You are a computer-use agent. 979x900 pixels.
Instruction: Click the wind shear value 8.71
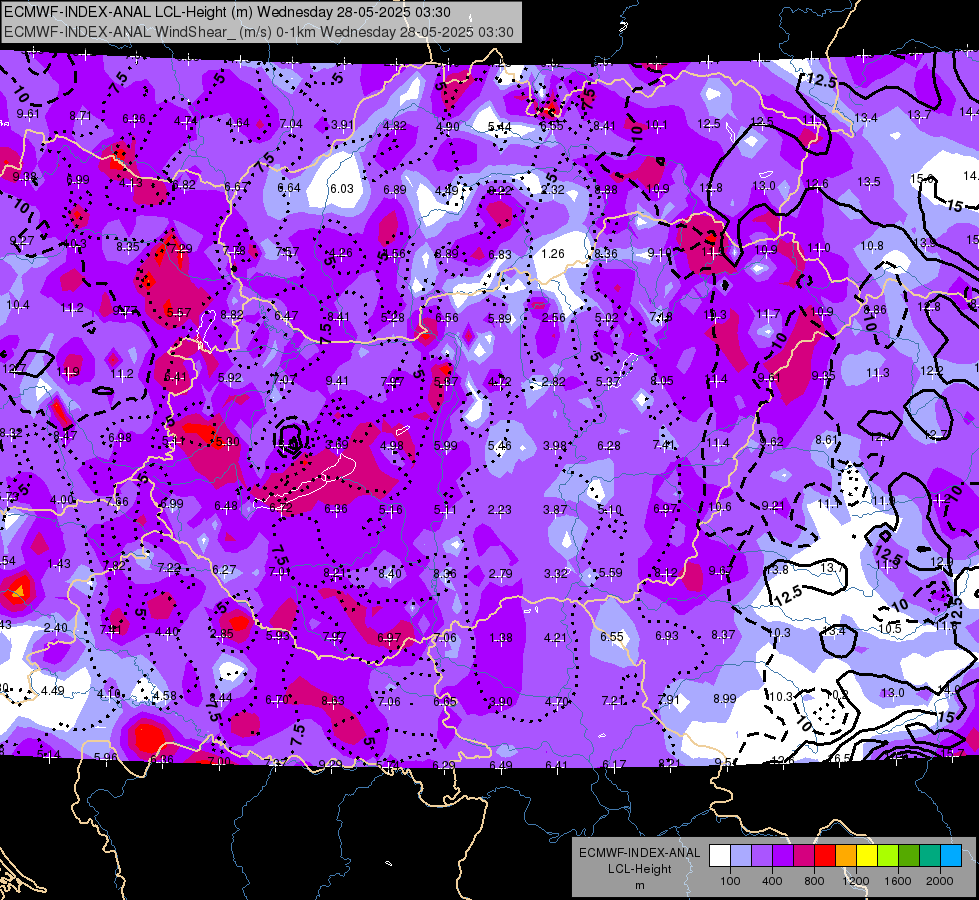[80, 115]
